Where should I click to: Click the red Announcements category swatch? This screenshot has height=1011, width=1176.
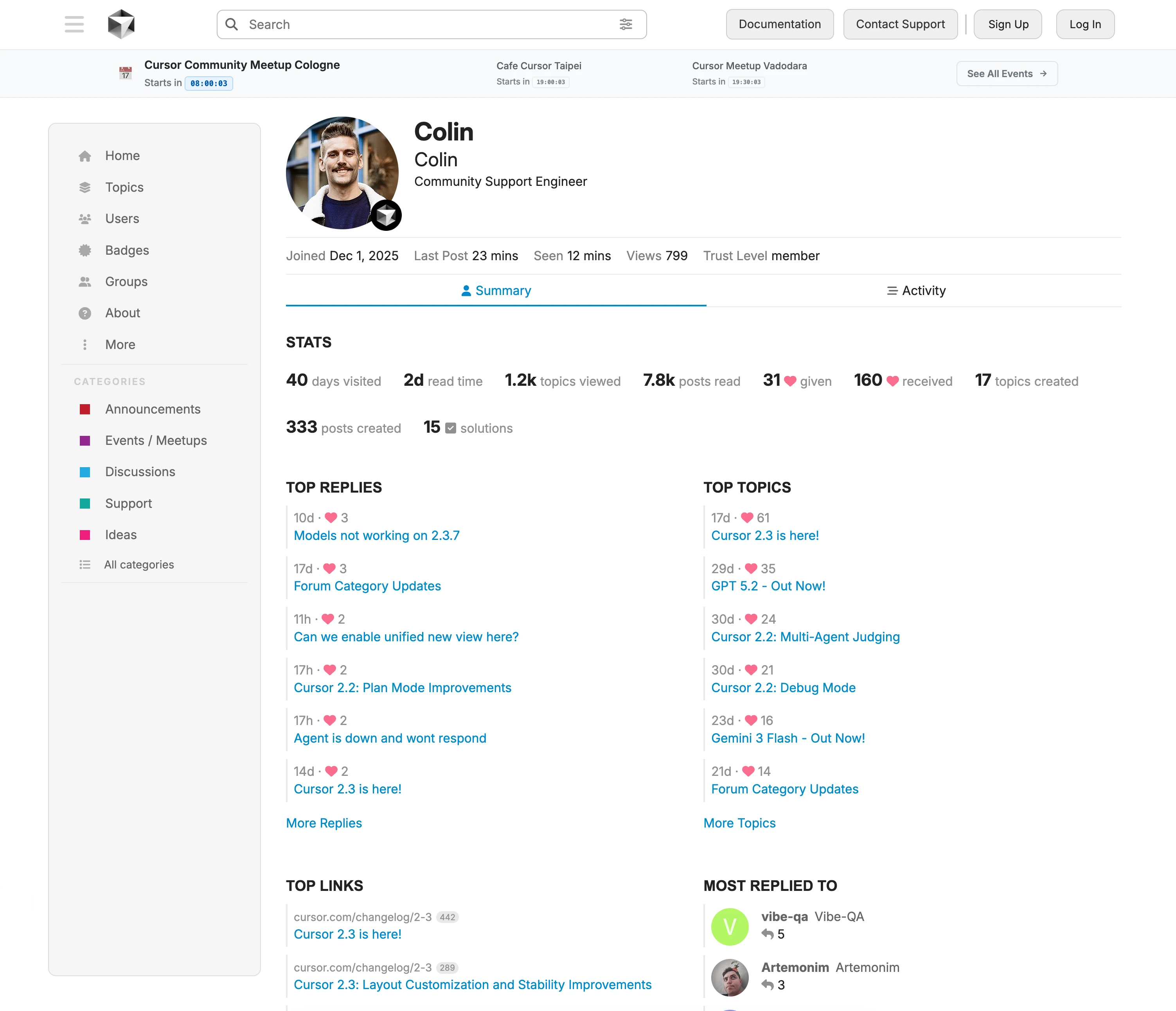coord(85,409)
